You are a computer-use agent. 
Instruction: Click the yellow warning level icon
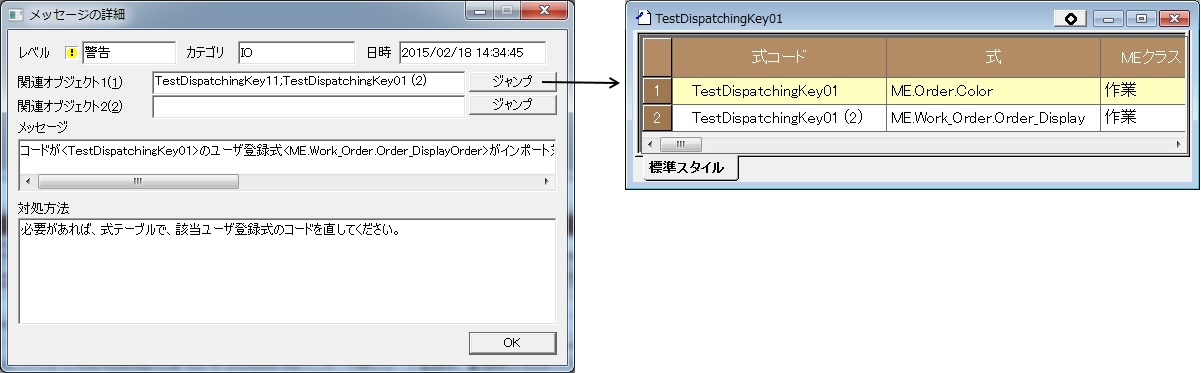pyautogui.click(x=72, y=52)
